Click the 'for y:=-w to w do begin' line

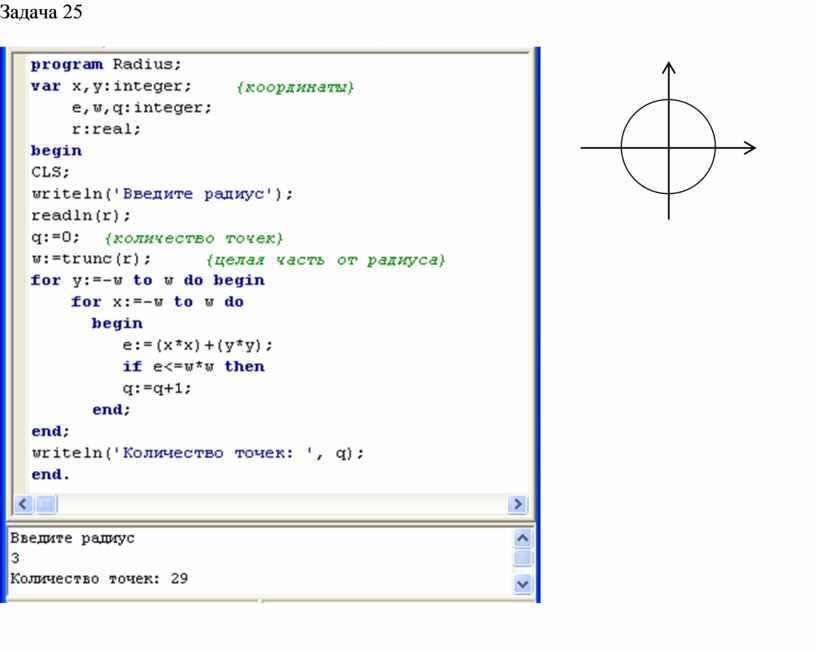147,280
